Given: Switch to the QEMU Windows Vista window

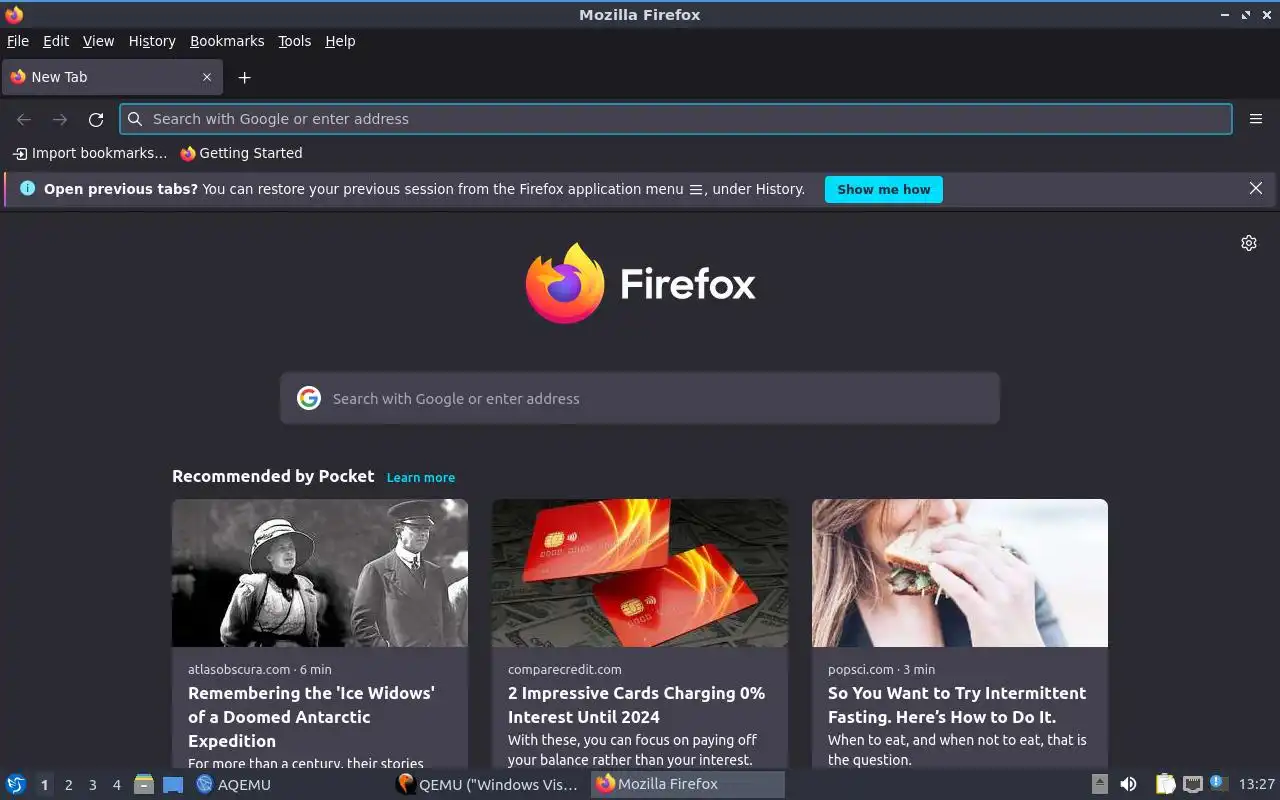Looking at the screenshot, I should [x=488, y=784].
